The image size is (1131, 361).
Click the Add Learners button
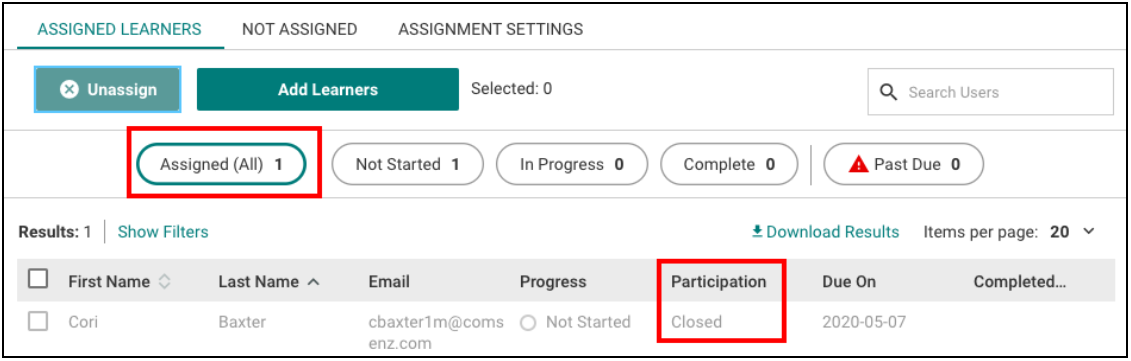[327, 90]
